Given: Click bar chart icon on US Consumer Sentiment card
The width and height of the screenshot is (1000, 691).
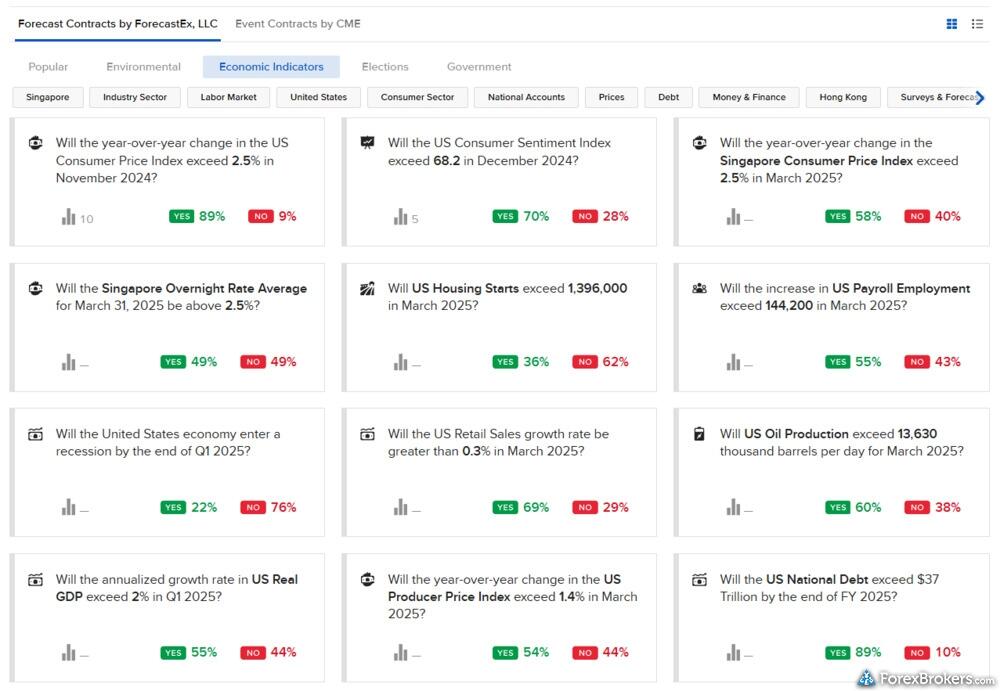Looking at the screenshot, I should (x=401, y=217).
